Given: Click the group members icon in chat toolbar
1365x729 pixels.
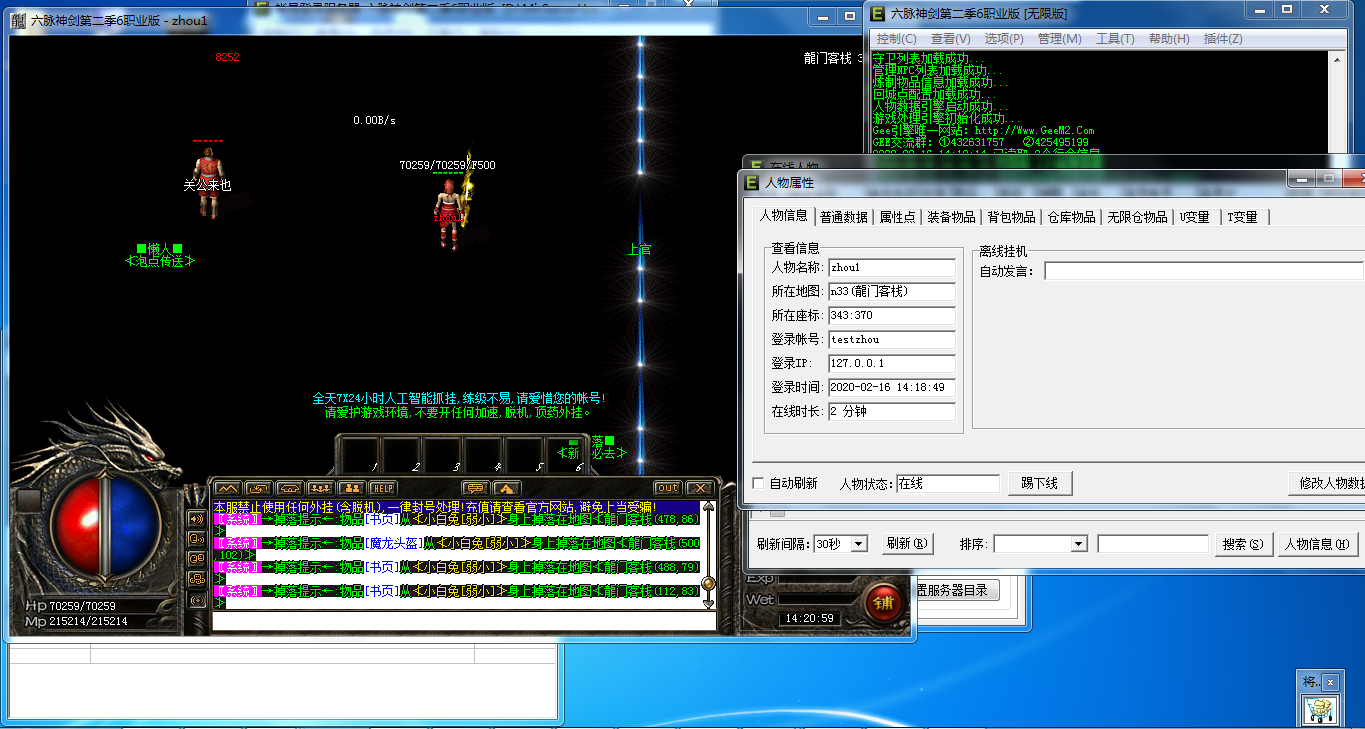Looking at the screenshot, I should [x=351, y=488].
